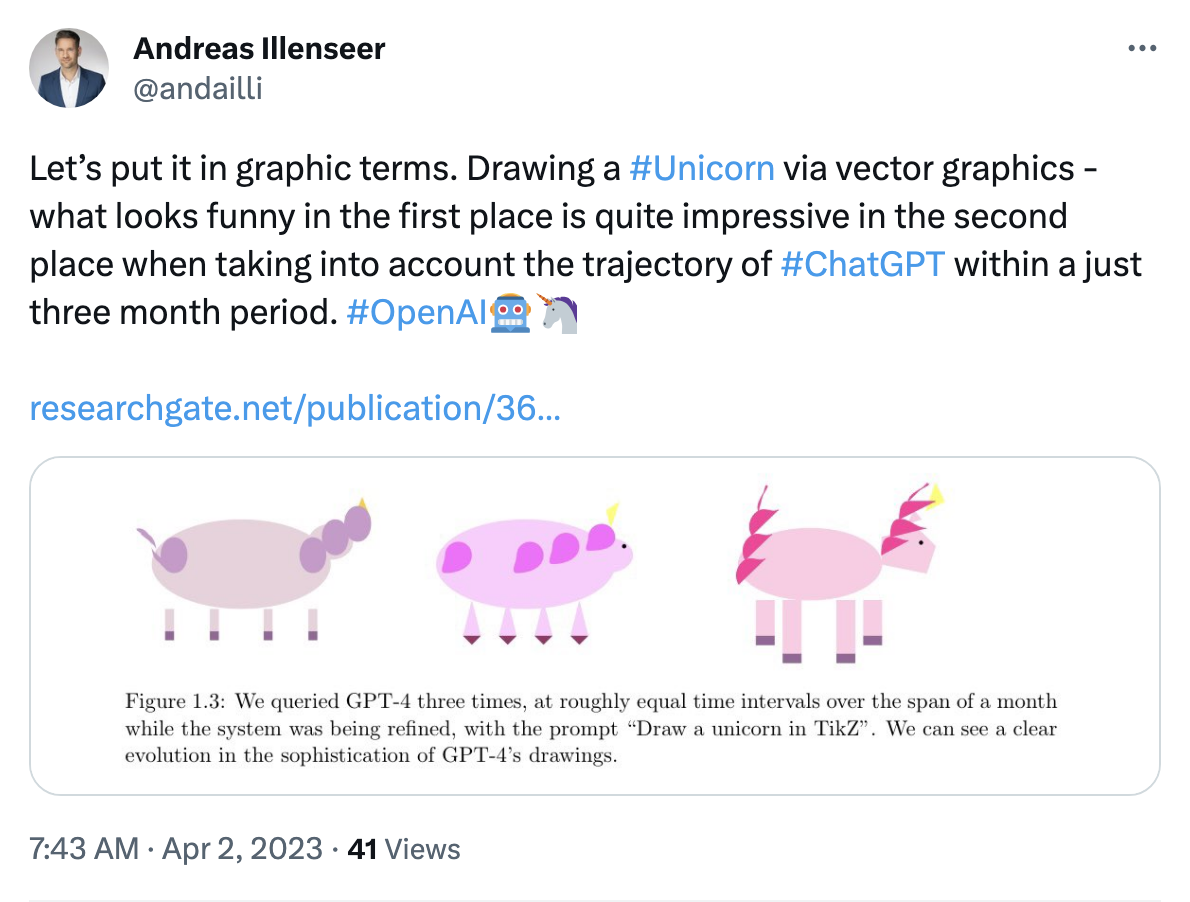Open the Andreas Illenseer display name link
The image size is (1190, 902).
coord(259,47)
